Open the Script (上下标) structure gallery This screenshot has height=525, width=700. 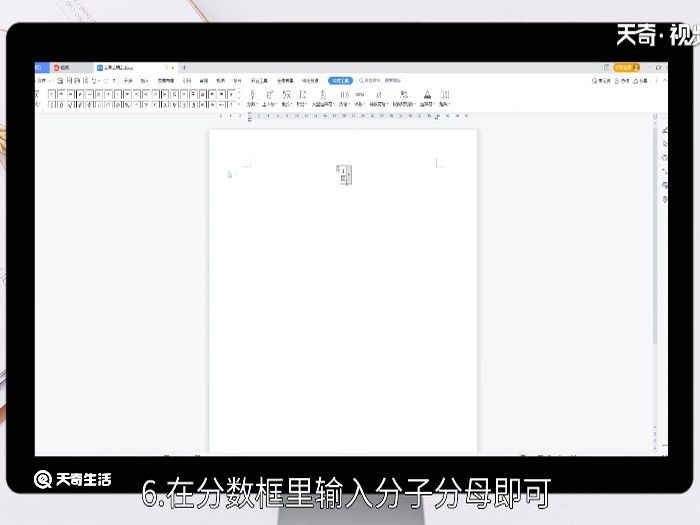point(269,98)
